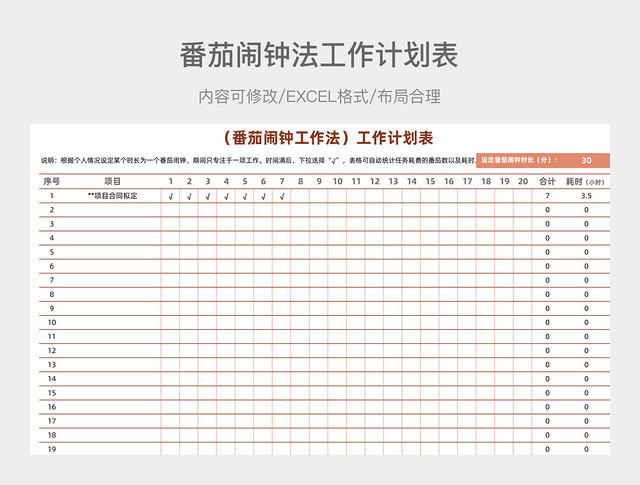Click the total value 7 in row 1
Screen dimensions: 640x485
(547, 196)
